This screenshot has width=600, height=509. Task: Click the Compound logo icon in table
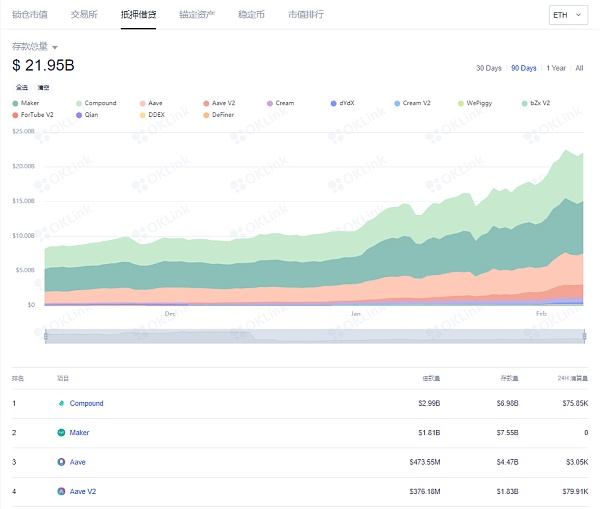point(61,404)
